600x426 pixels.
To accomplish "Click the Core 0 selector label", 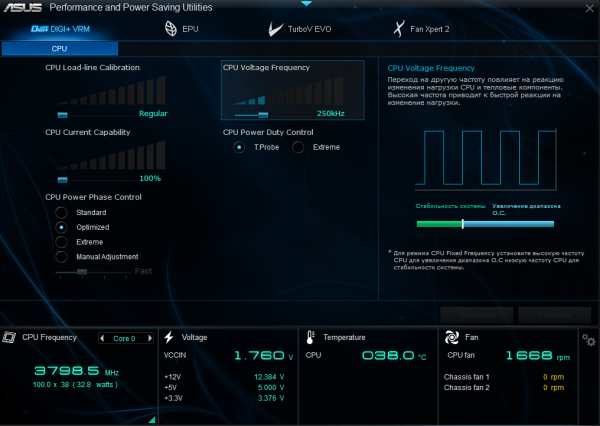I will click(x=124, y=338).
